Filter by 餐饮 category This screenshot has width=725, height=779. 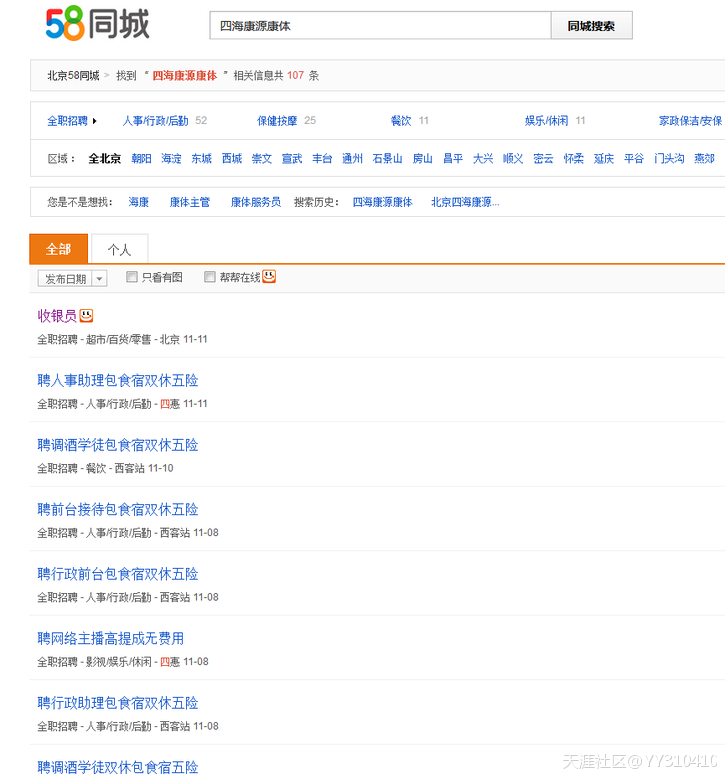401,121
